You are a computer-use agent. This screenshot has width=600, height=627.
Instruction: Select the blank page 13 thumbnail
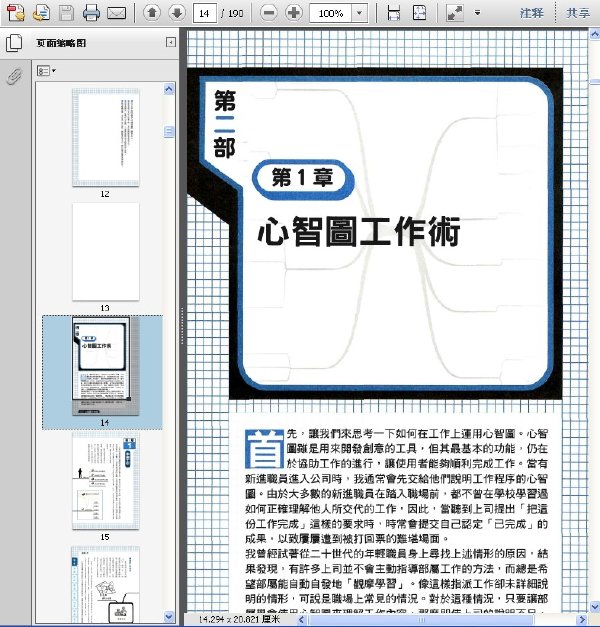click(106, 252)
